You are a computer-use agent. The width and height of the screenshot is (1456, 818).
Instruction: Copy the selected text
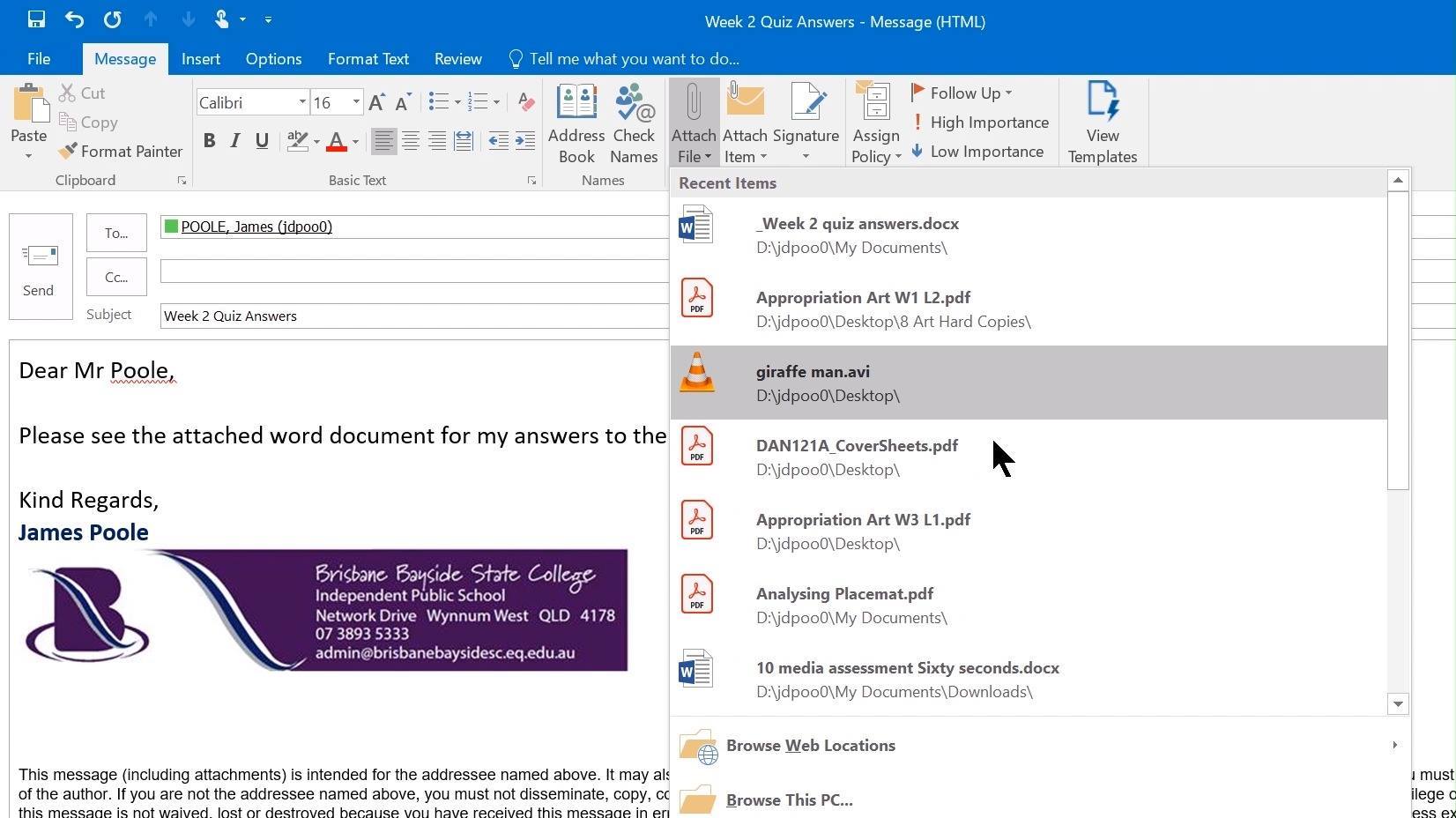[x=88, y=123]
